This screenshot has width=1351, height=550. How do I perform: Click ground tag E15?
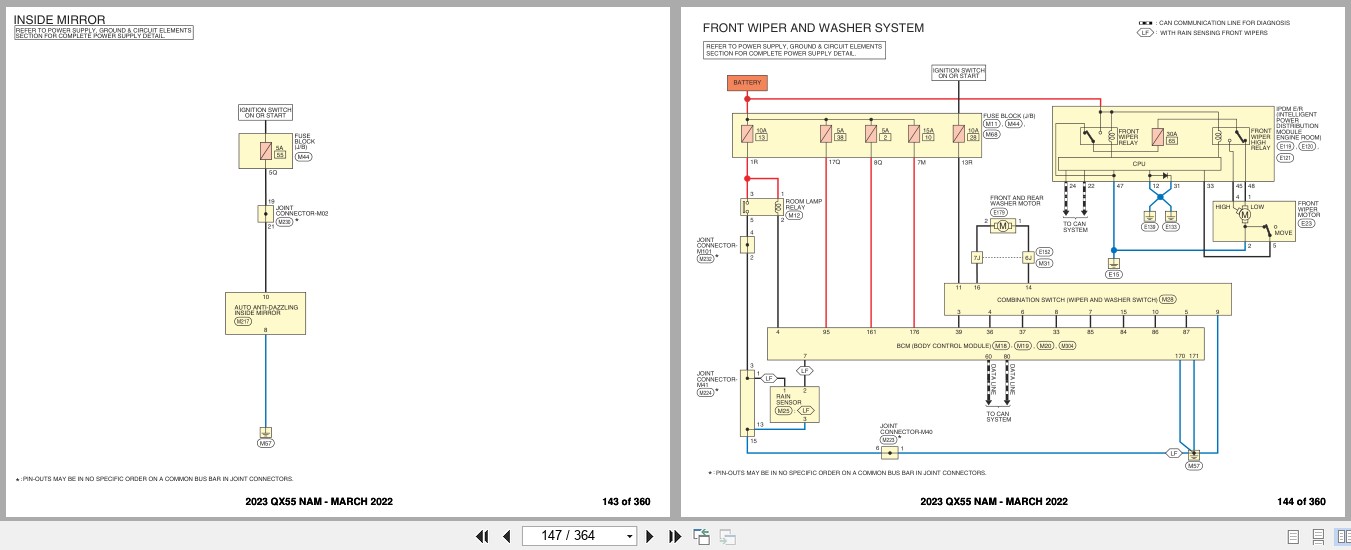pos(1113,273)
